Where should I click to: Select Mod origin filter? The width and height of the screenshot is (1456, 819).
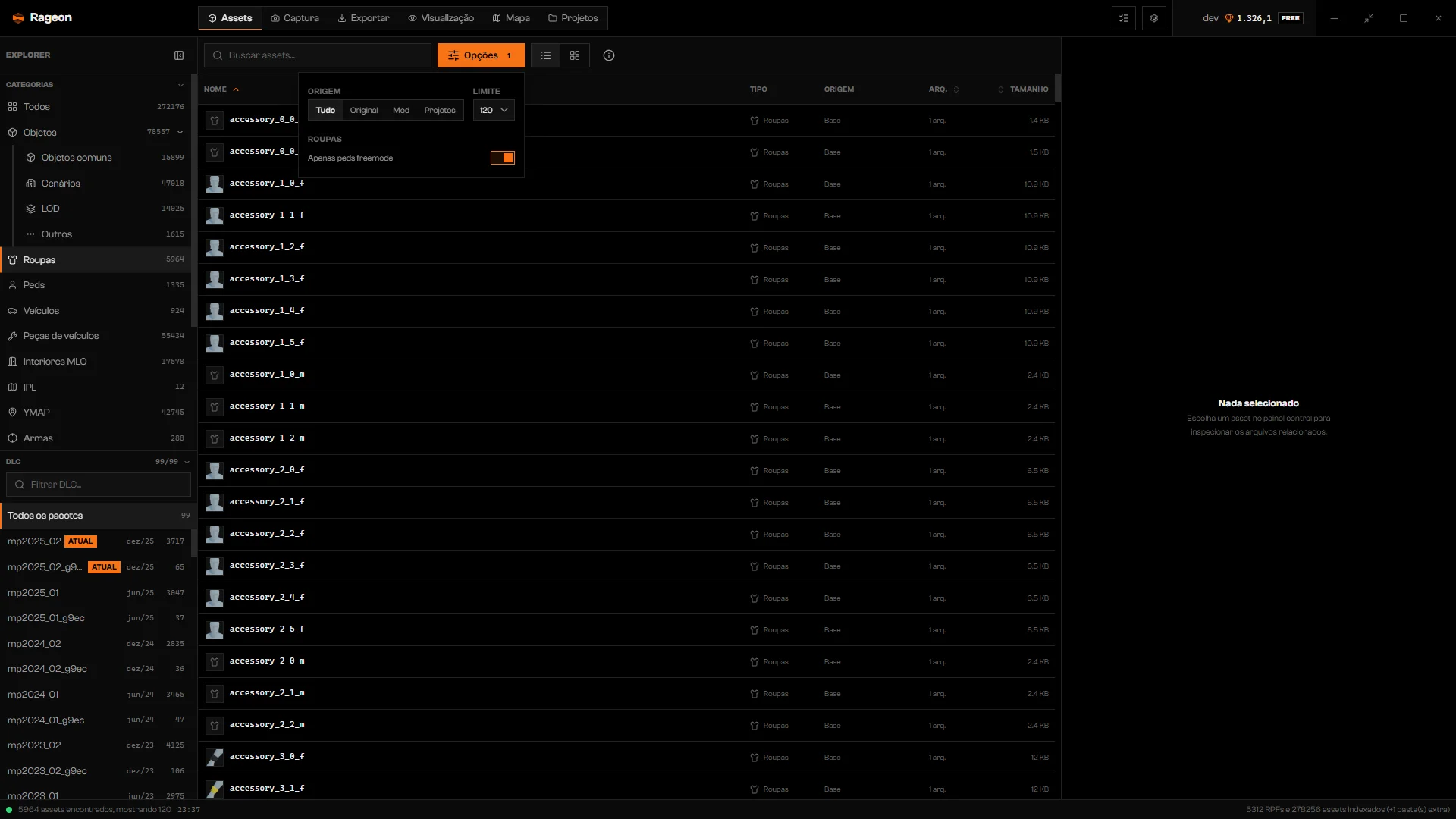tap(401, 110)
